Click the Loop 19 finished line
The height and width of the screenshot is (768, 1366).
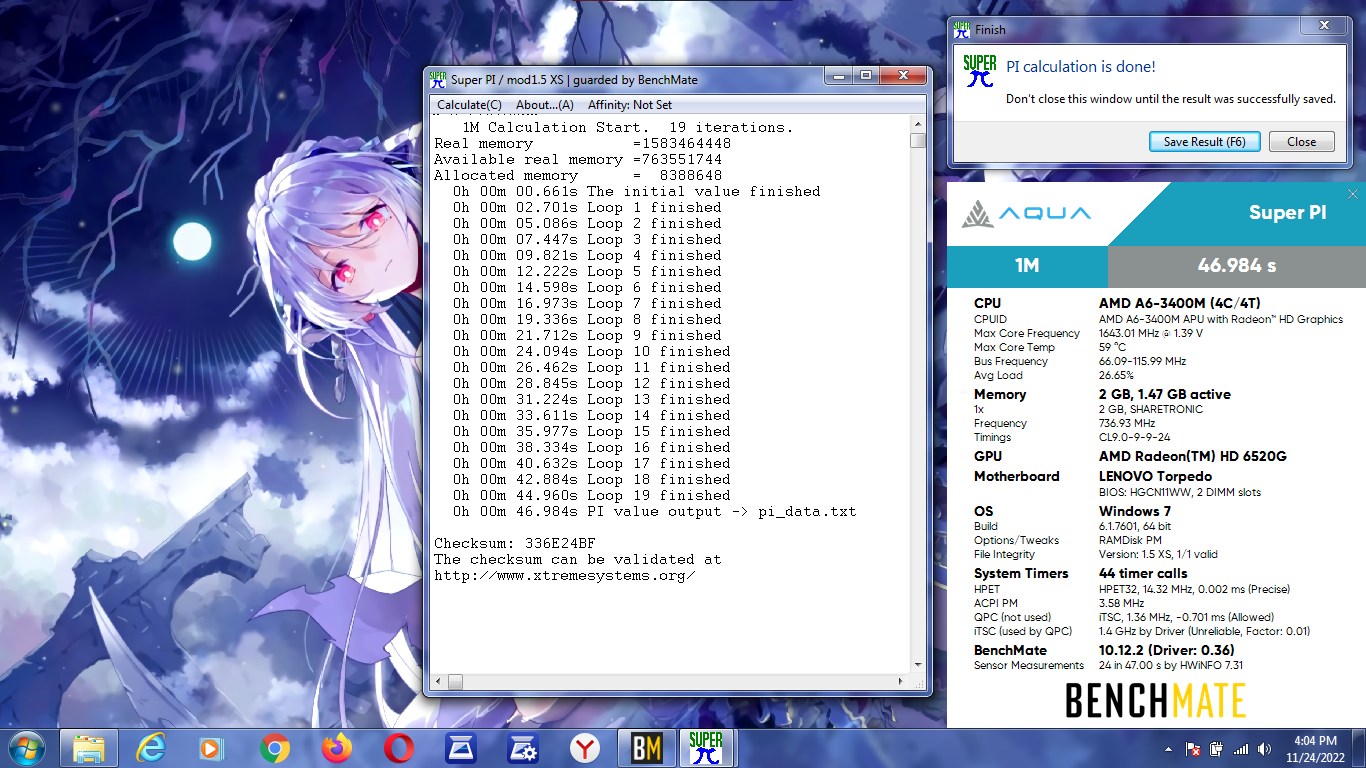click(x=591, y=495)
